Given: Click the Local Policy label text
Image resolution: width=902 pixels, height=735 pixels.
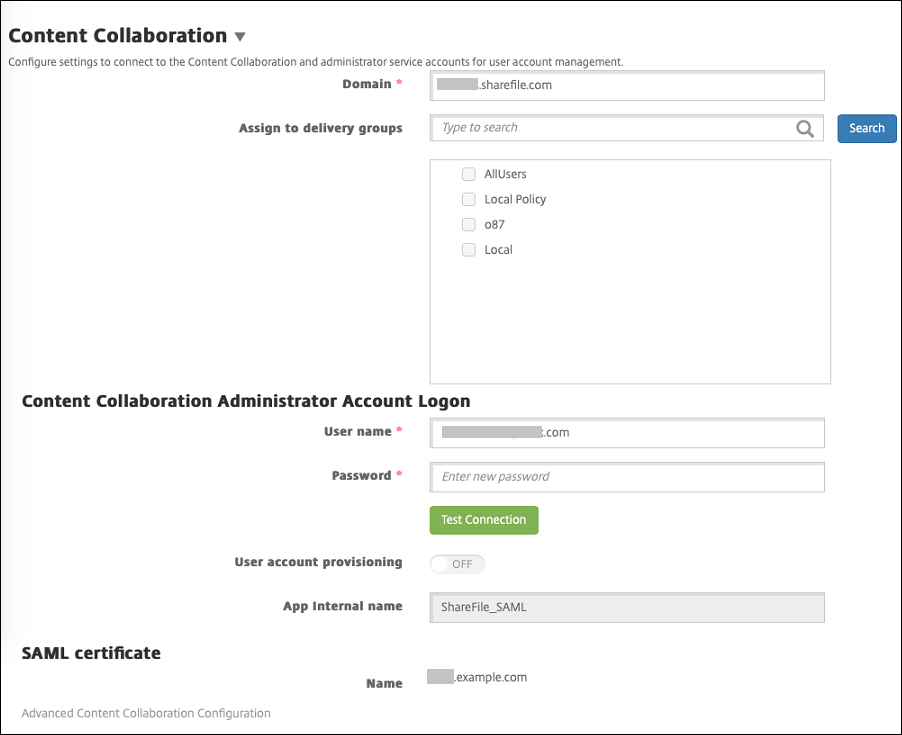Looking at the screenshot, I should (x=515, y=199).
